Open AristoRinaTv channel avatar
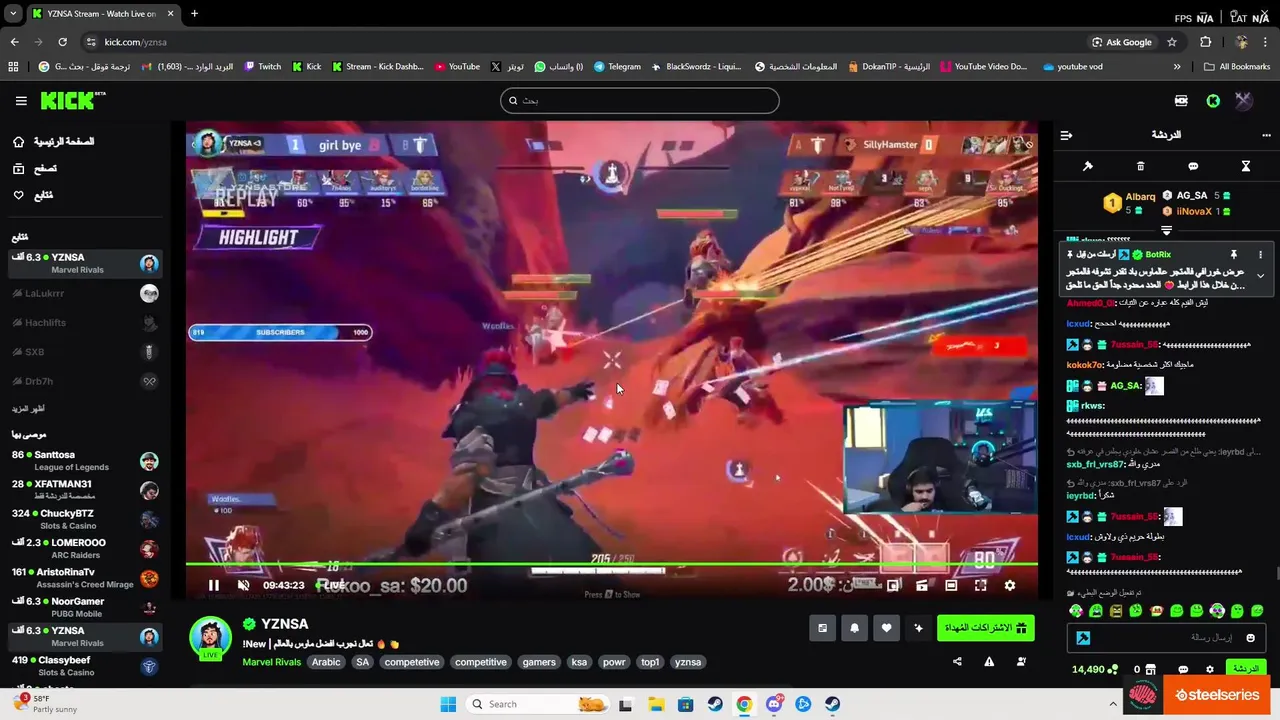The image size is (1280, 720). [x=149, y=578]
